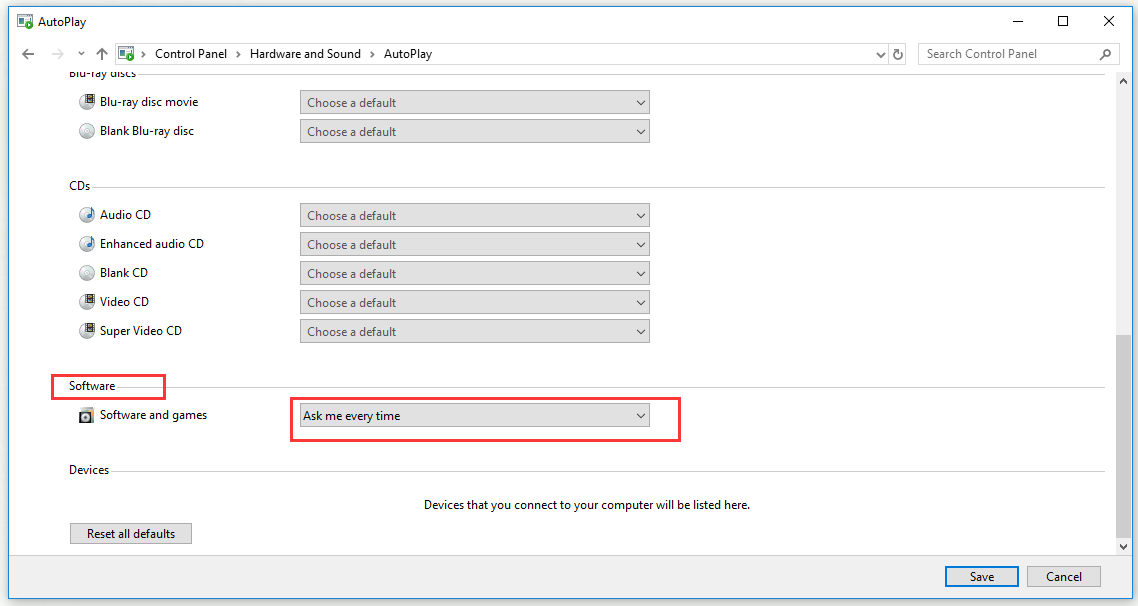The width and height of the screenshot is (1138, 606).
Task: Click the Enhanced audio CD icon
Action: tap(87, 244)
